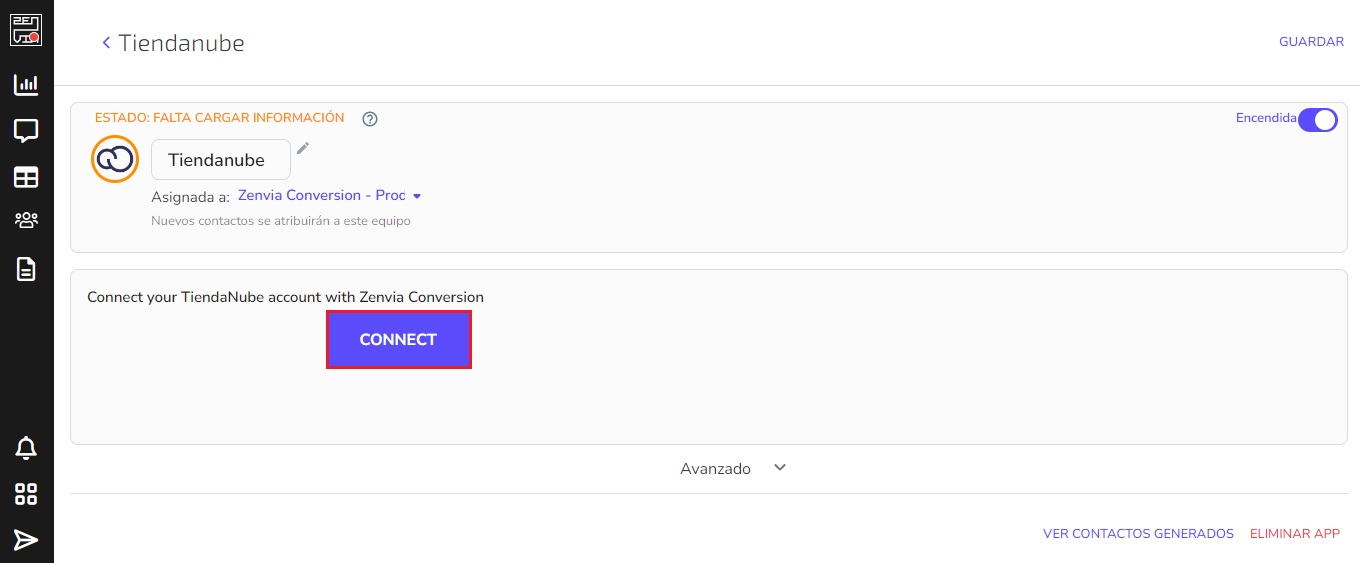This screenshot has height=563, width=1360.
Task: Open the notifications bell icon
Action: coord(26,448)
